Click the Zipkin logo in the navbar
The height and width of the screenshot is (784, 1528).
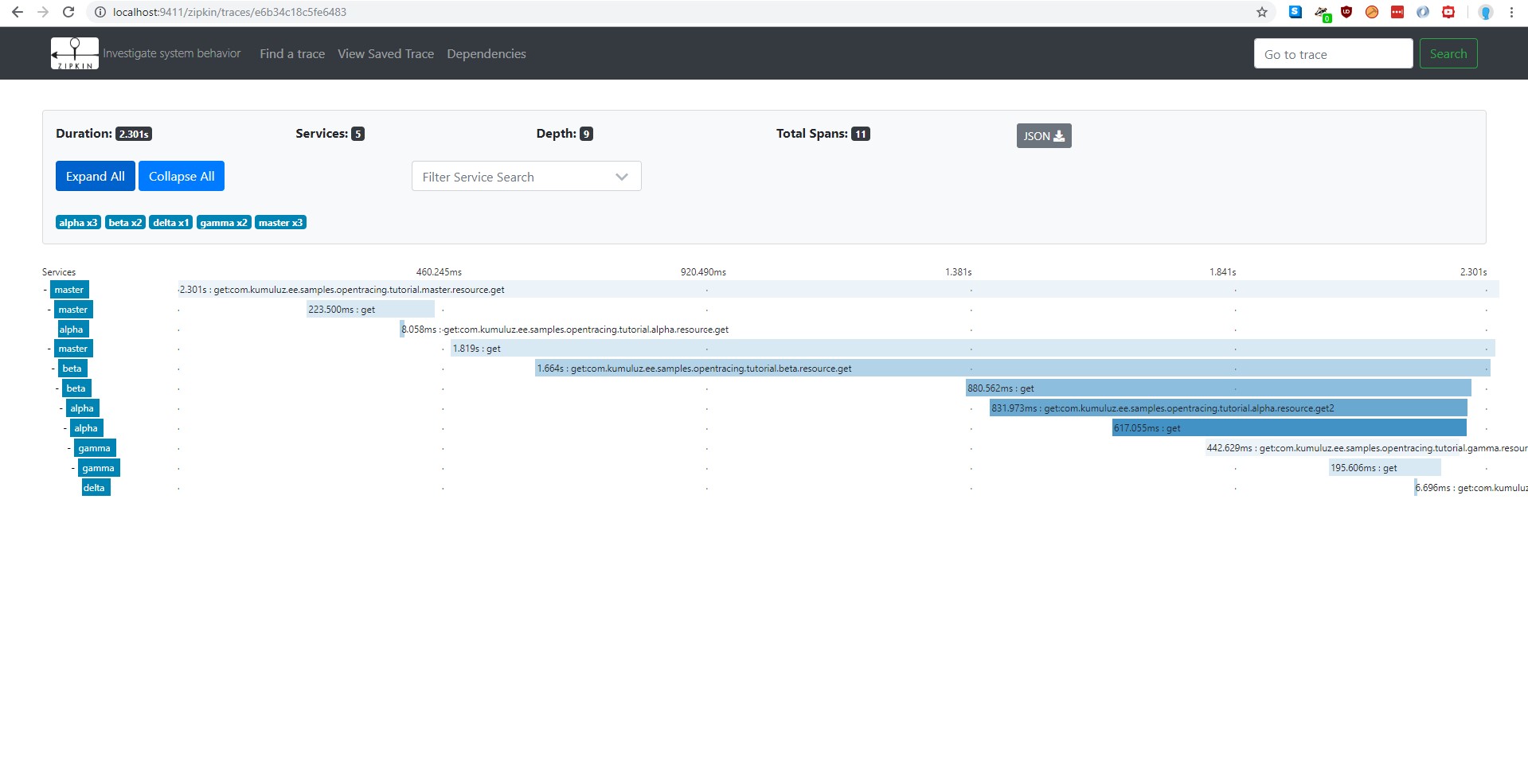(75, 53)
